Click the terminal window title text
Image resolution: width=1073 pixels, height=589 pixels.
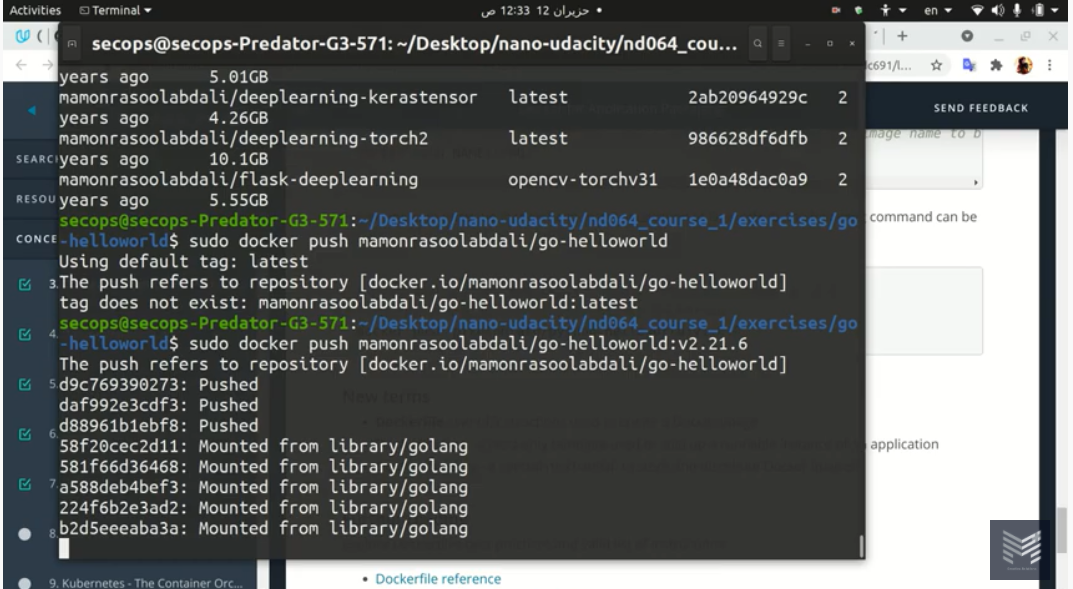pos(415,44)
